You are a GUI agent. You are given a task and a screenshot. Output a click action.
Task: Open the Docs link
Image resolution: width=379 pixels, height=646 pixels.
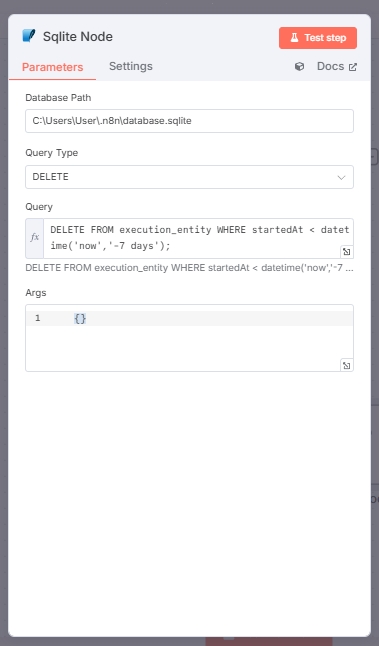(330, 66)
